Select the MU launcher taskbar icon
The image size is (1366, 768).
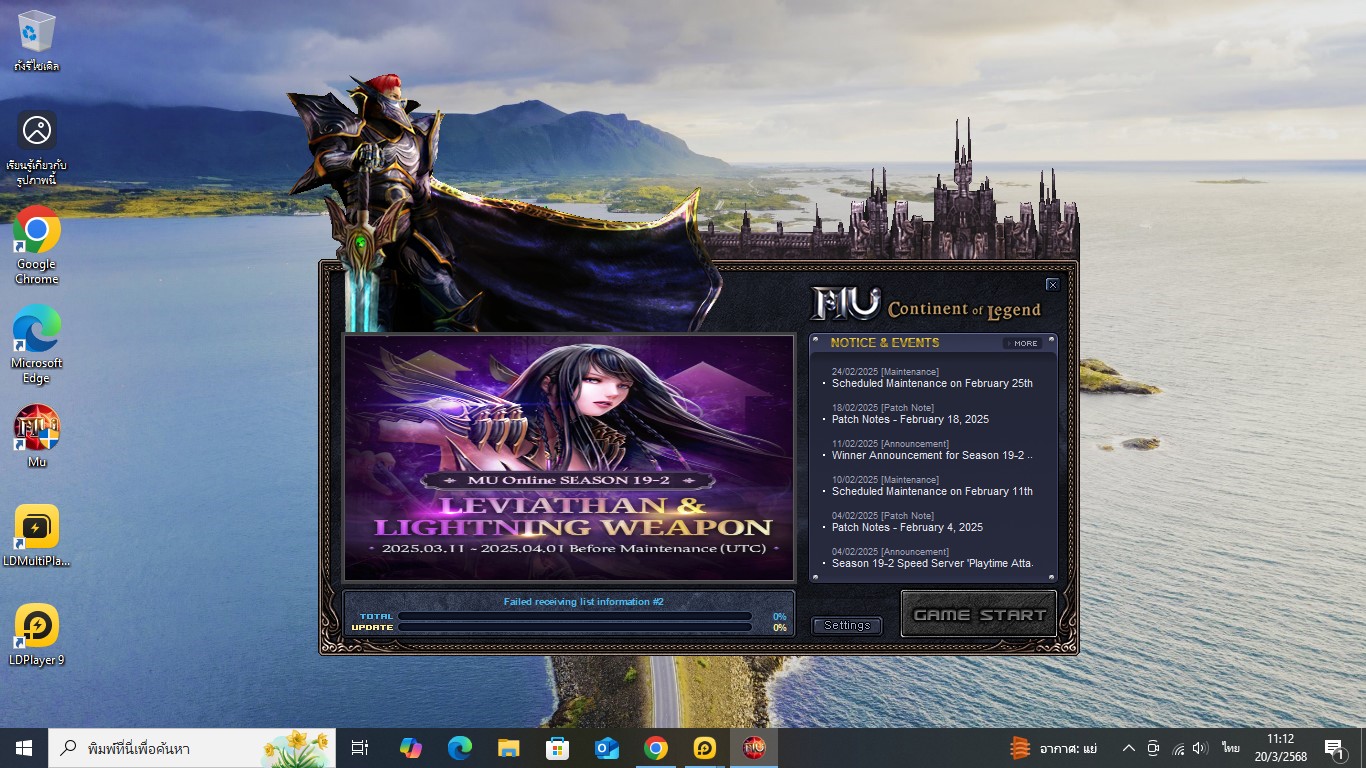pyautogui.click(x=754, y=748)
